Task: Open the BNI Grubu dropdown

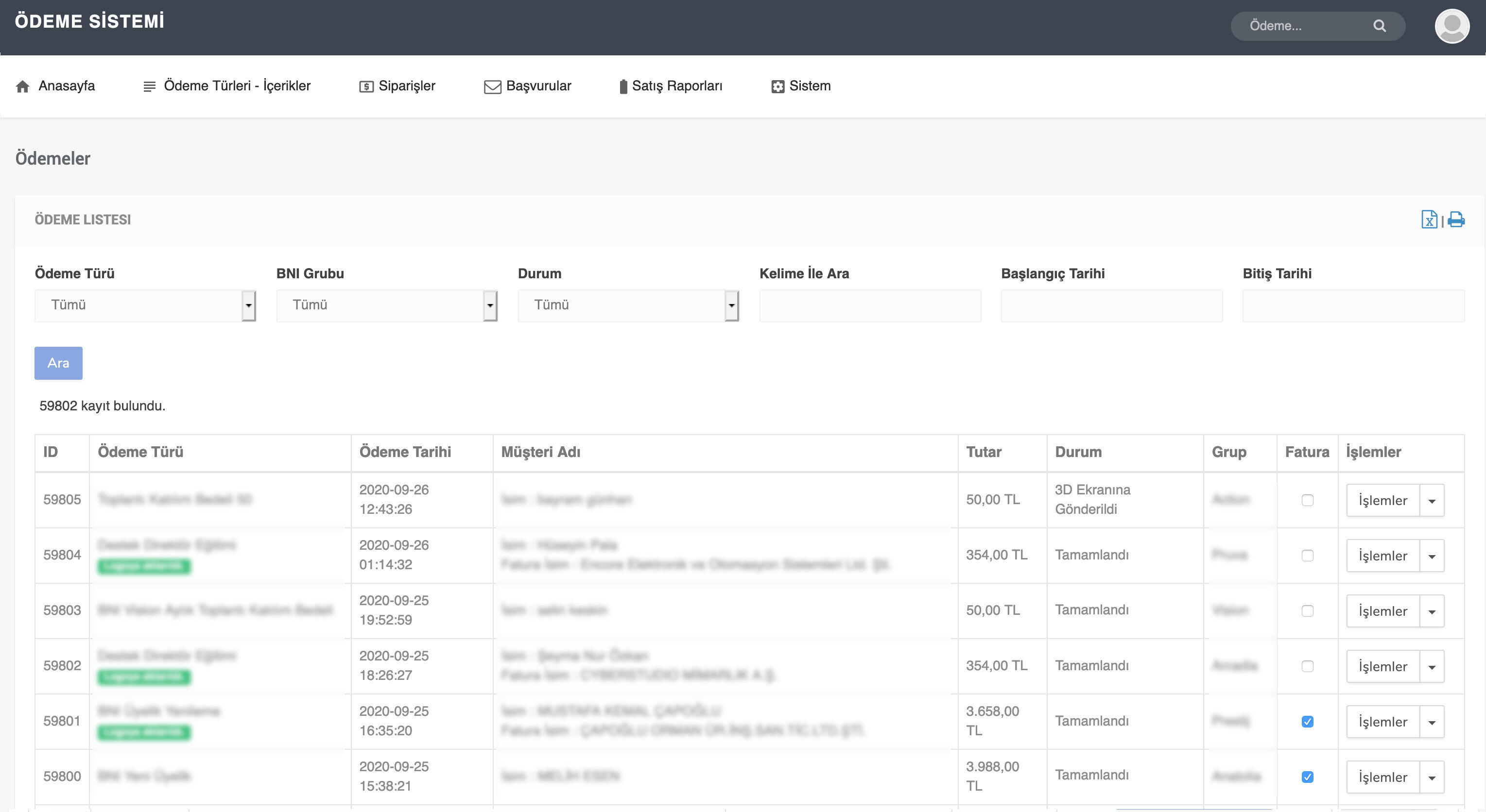Action: pos(386,305)
